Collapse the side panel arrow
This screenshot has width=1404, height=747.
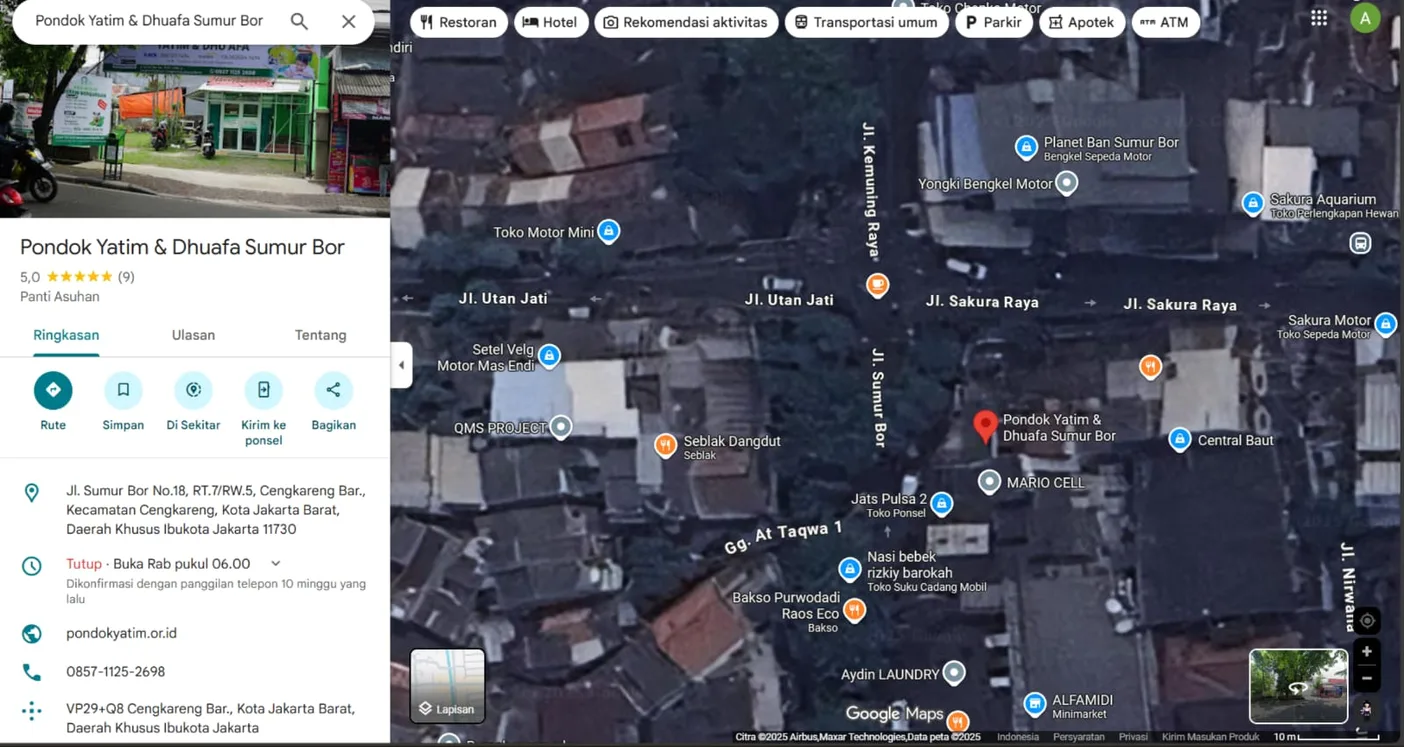(401, 365)
